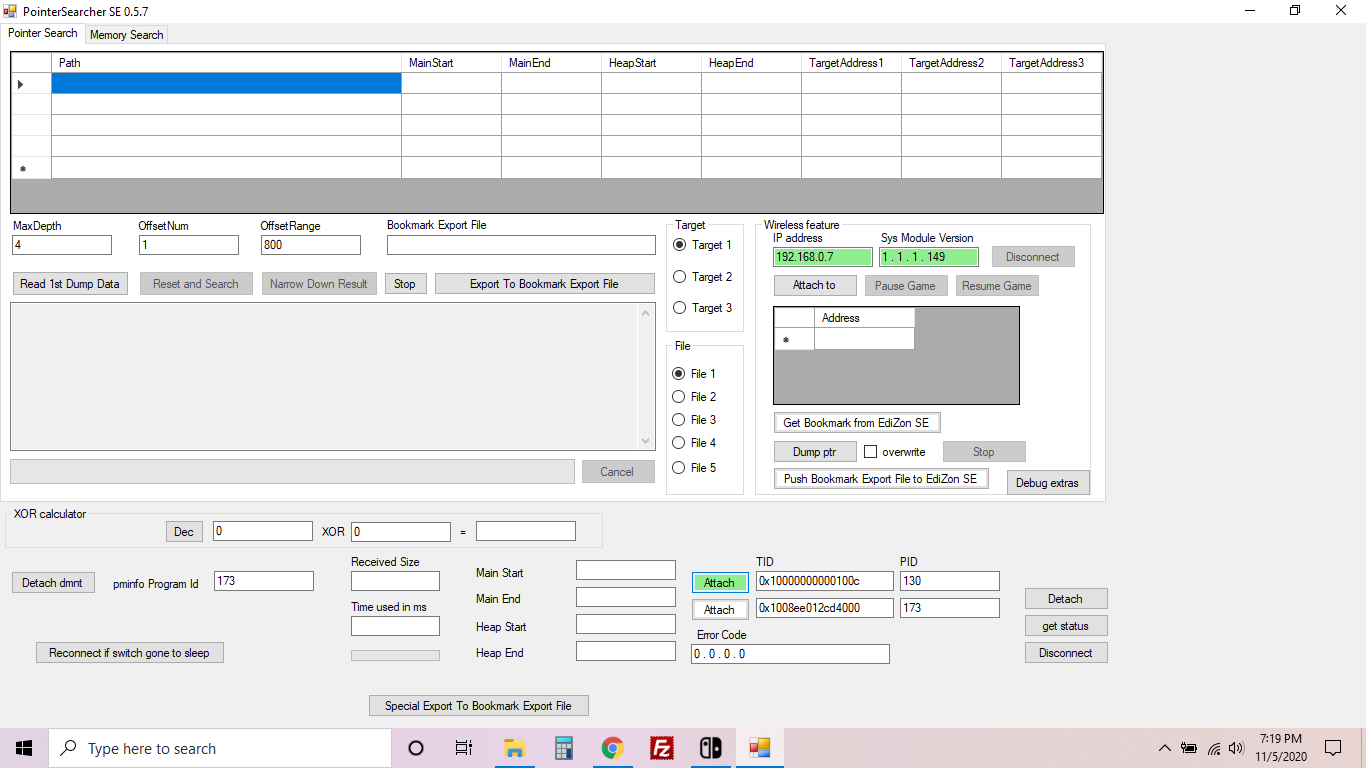Click the PointerSearcher taskbar icon

coord(759,748)
